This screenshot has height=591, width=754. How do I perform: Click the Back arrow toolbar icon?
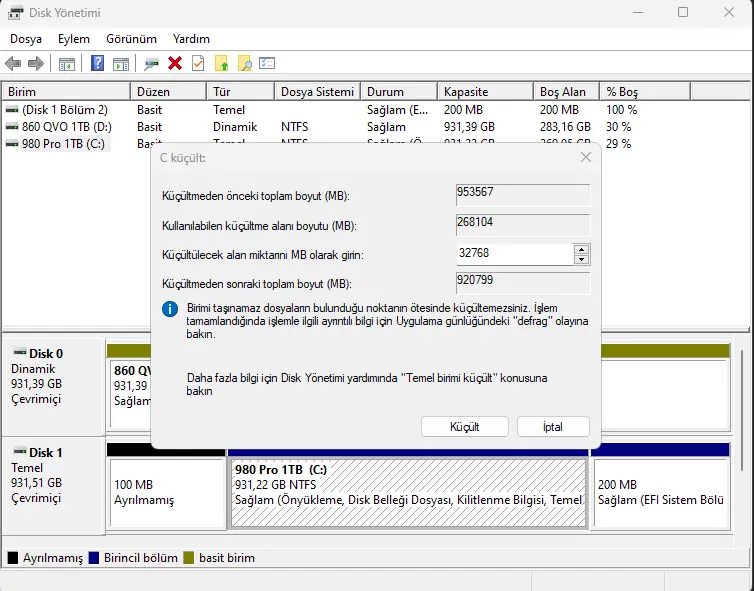tap(13, 63)
